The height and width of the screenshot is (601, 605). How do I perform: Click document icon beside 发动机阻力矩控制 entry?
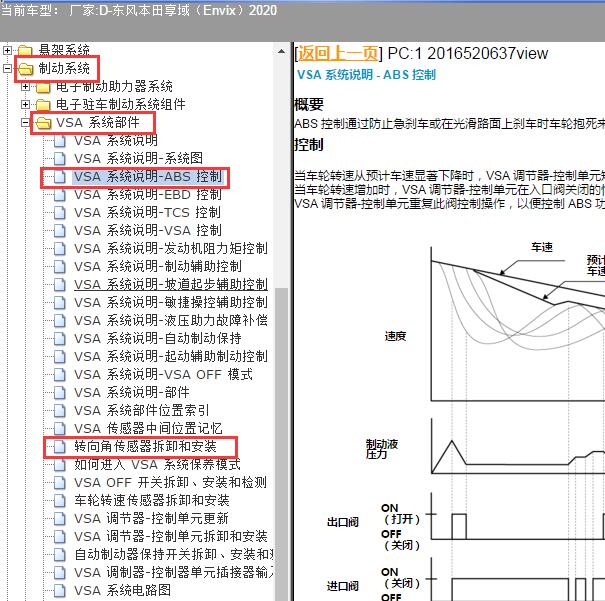[59, 248]
